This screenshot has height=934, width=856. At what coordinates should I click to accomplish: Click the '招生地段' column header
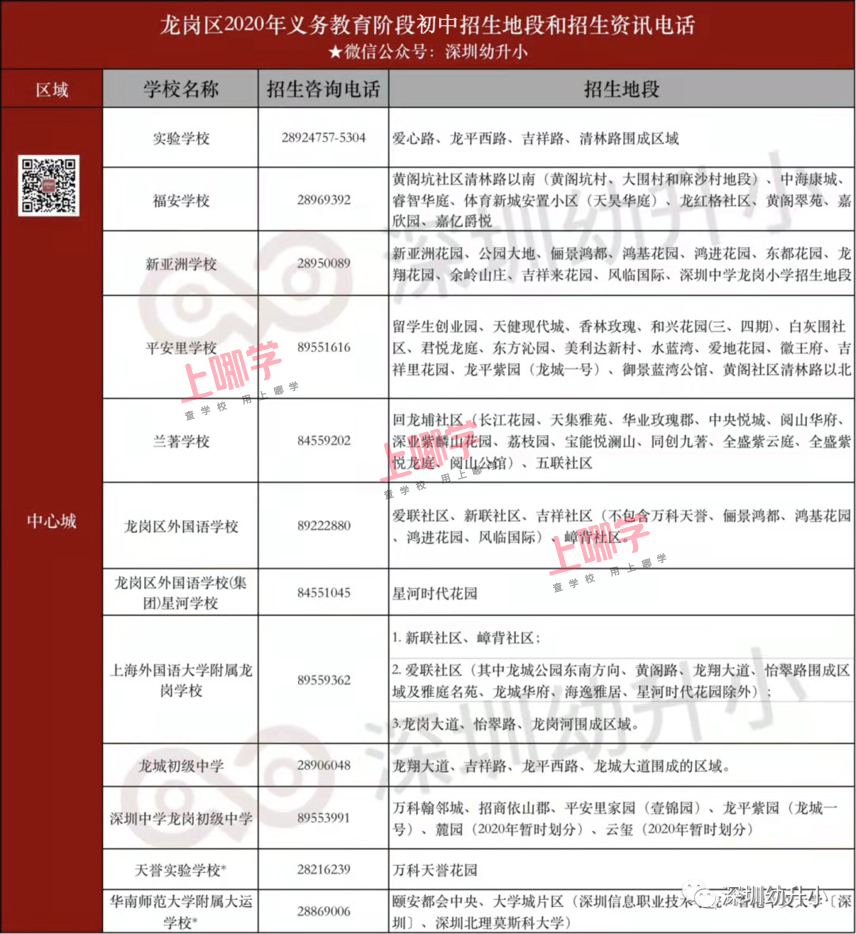(621, 89)
